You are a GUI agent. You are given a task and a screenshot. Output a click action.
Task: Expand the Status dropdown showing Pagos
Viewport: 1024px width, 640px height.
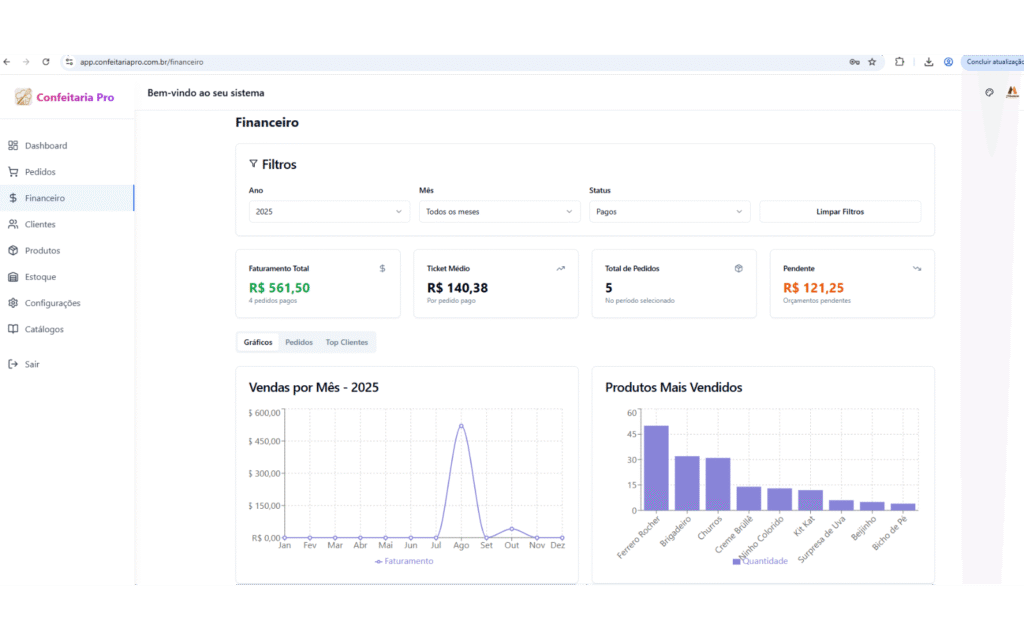click(669, 212)
